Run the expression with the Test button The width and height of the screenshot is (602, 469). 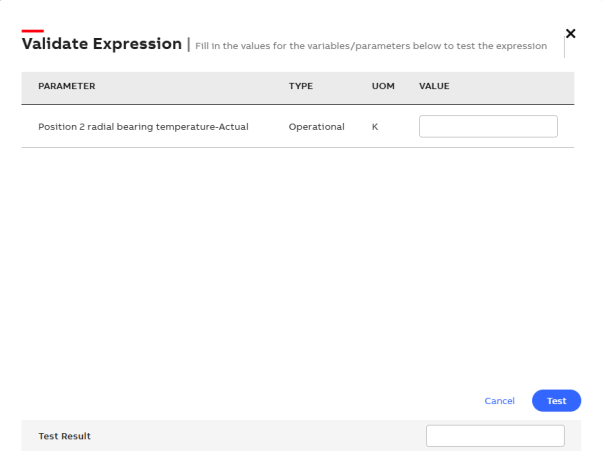pos(556,401)
